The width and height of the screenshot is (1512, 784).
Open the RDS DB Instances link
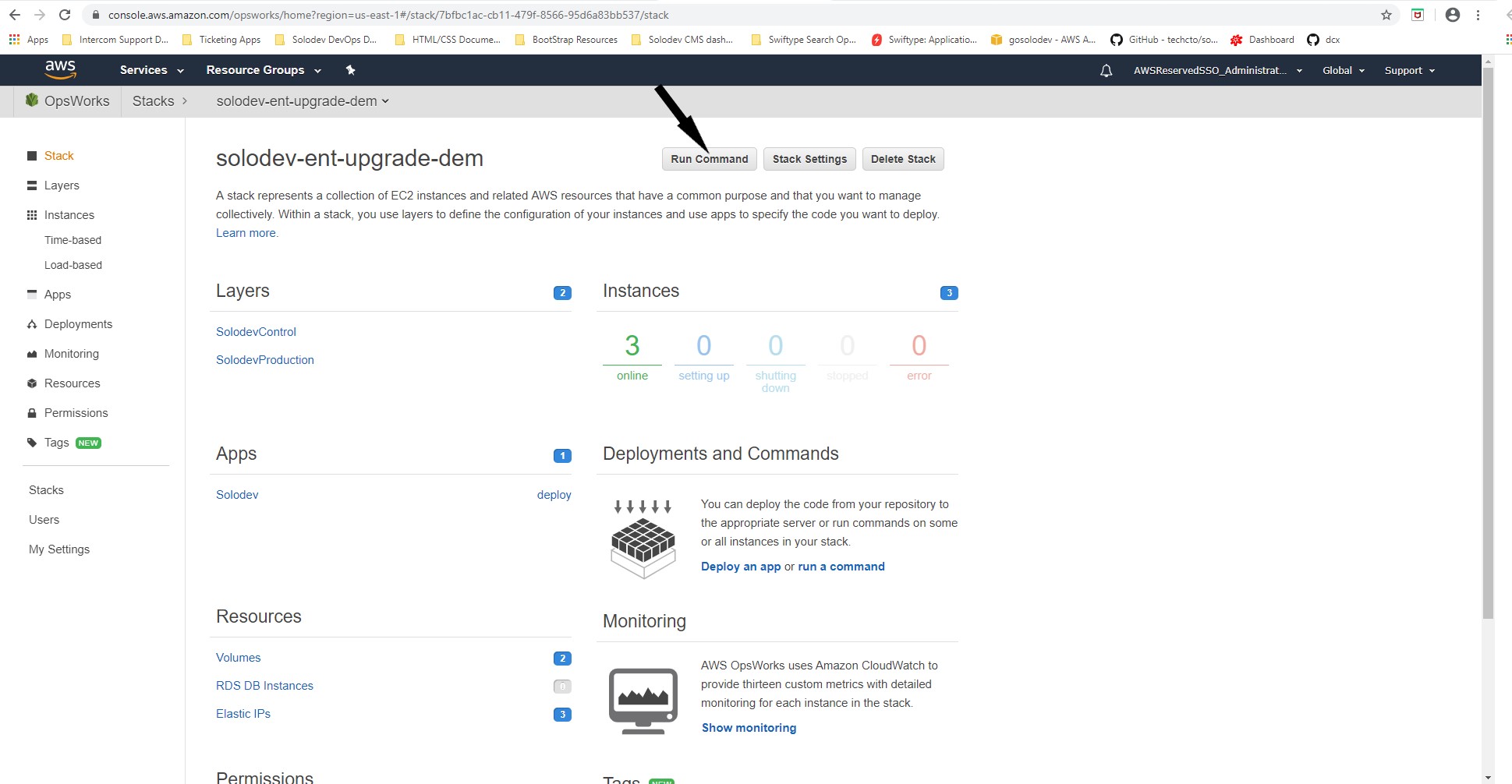(x=264, y=686)
